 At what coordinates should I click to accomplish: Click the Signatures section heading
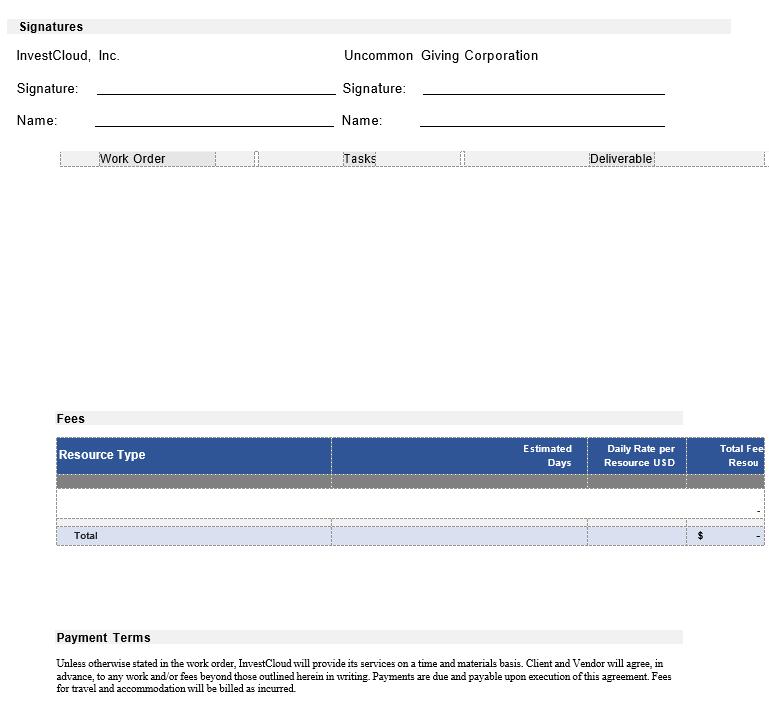pos(52,27)
